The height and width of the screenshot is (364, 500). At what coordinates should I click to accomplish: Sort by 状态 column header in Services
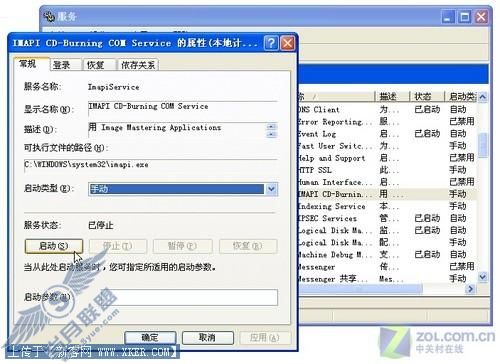coord(427,97)
